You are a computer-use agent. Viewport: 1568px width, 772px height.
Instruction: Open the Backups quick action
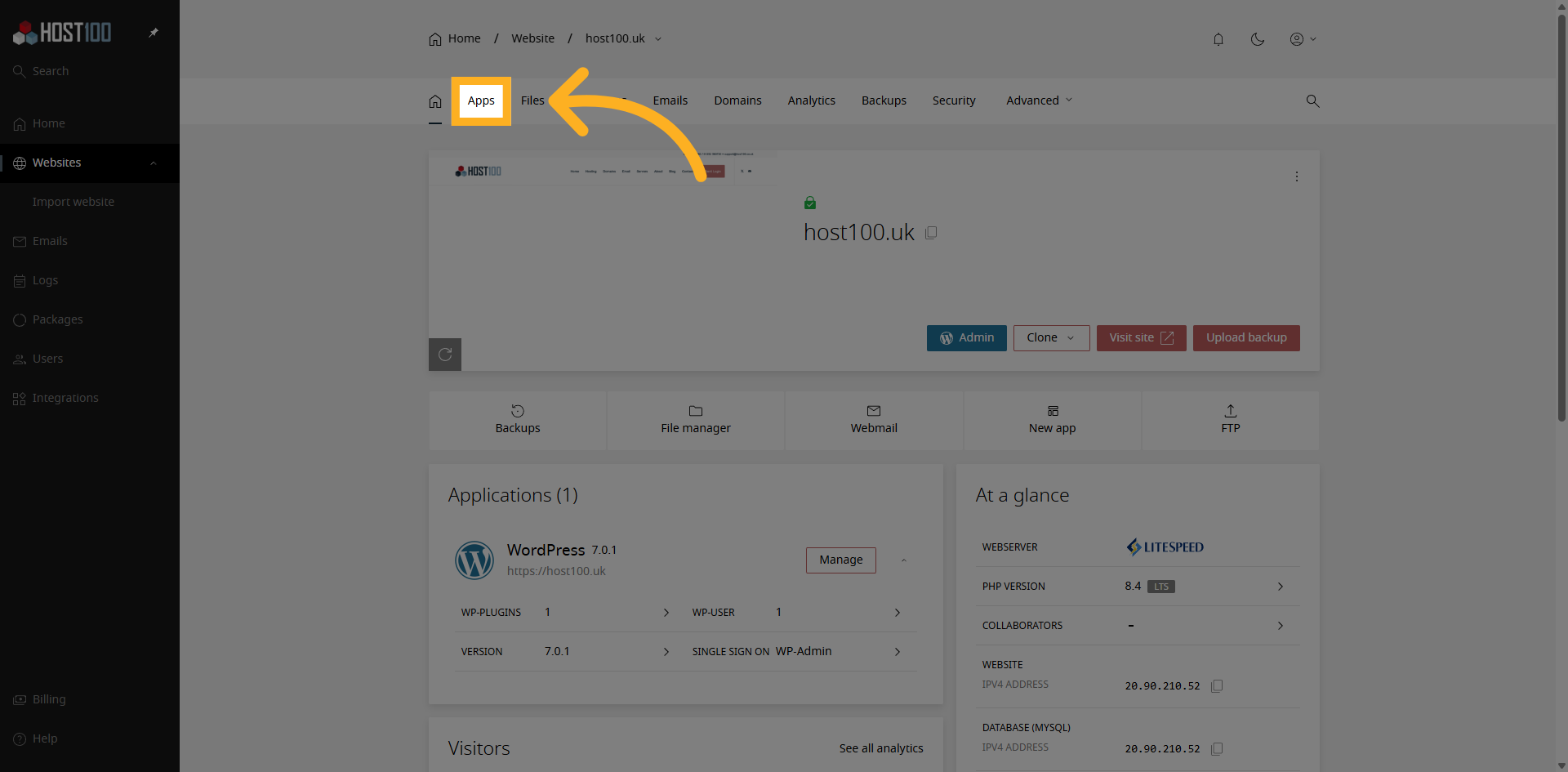tap(518, 420)
